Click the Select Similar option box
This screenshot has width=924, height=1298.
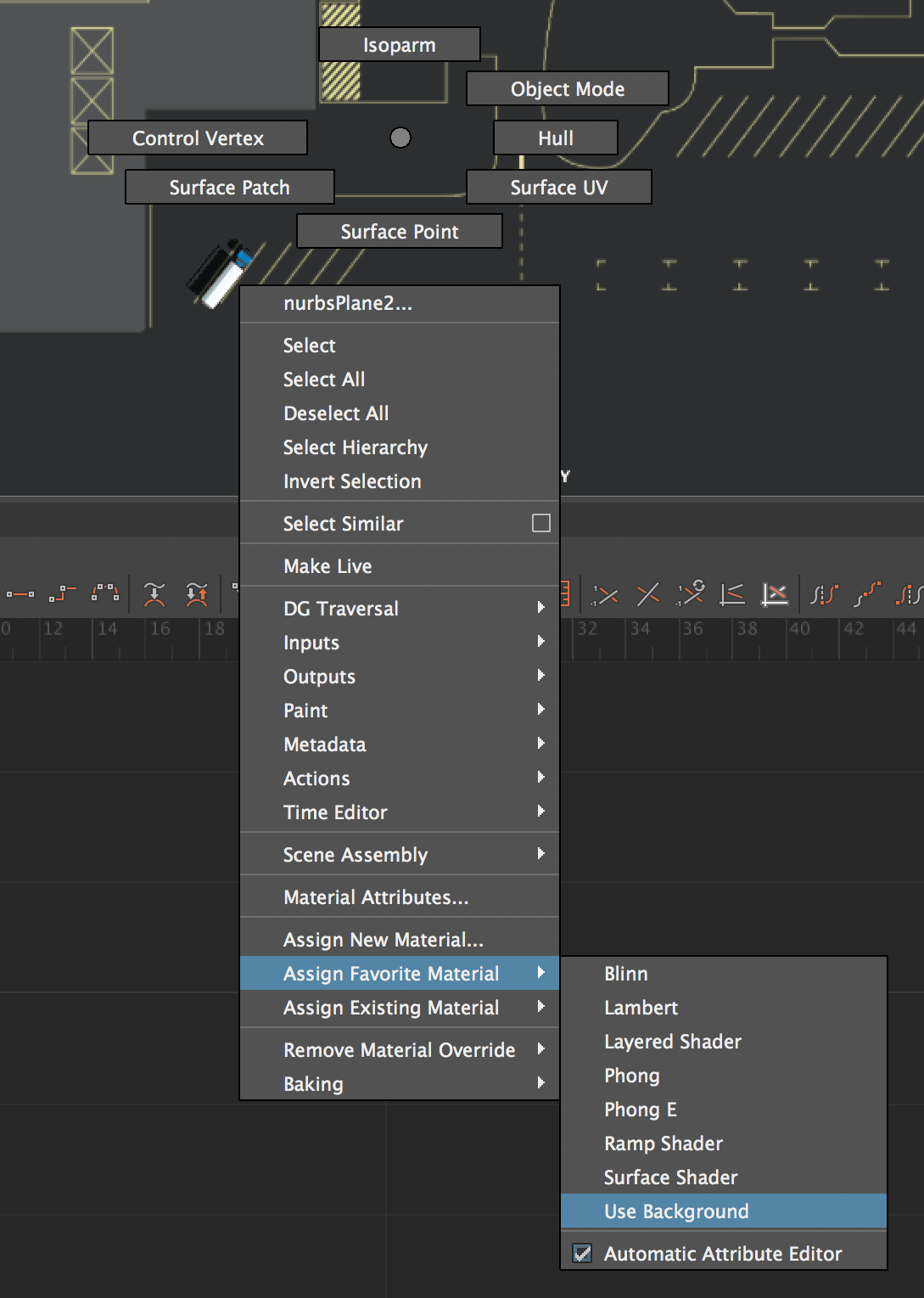coord(540,524)
